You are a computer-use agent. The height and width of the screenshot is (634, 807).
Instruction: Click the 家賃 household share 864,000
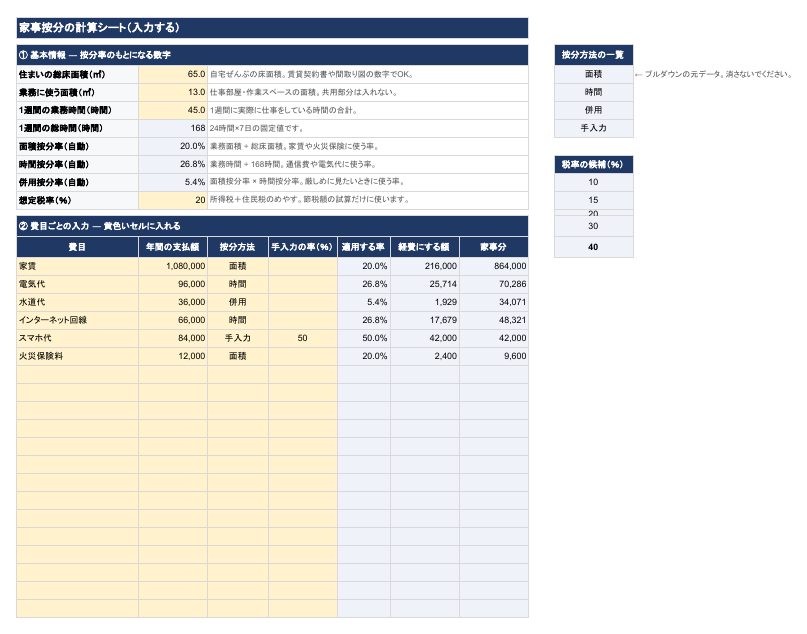pos(494,266)
